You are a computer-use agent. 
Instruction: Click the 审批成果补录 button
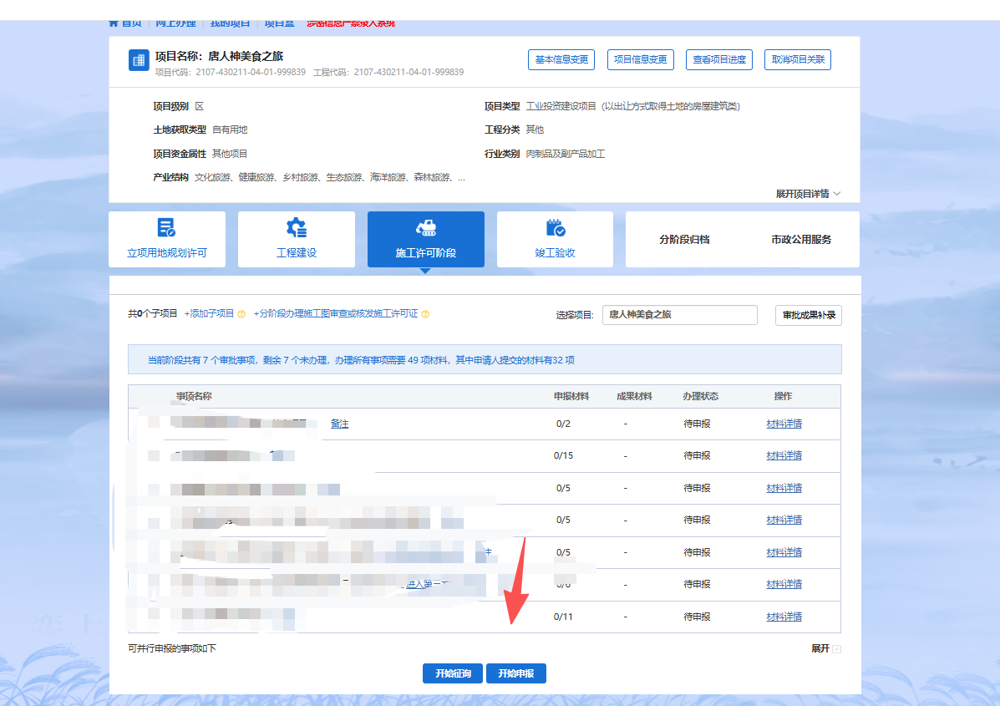808,315
